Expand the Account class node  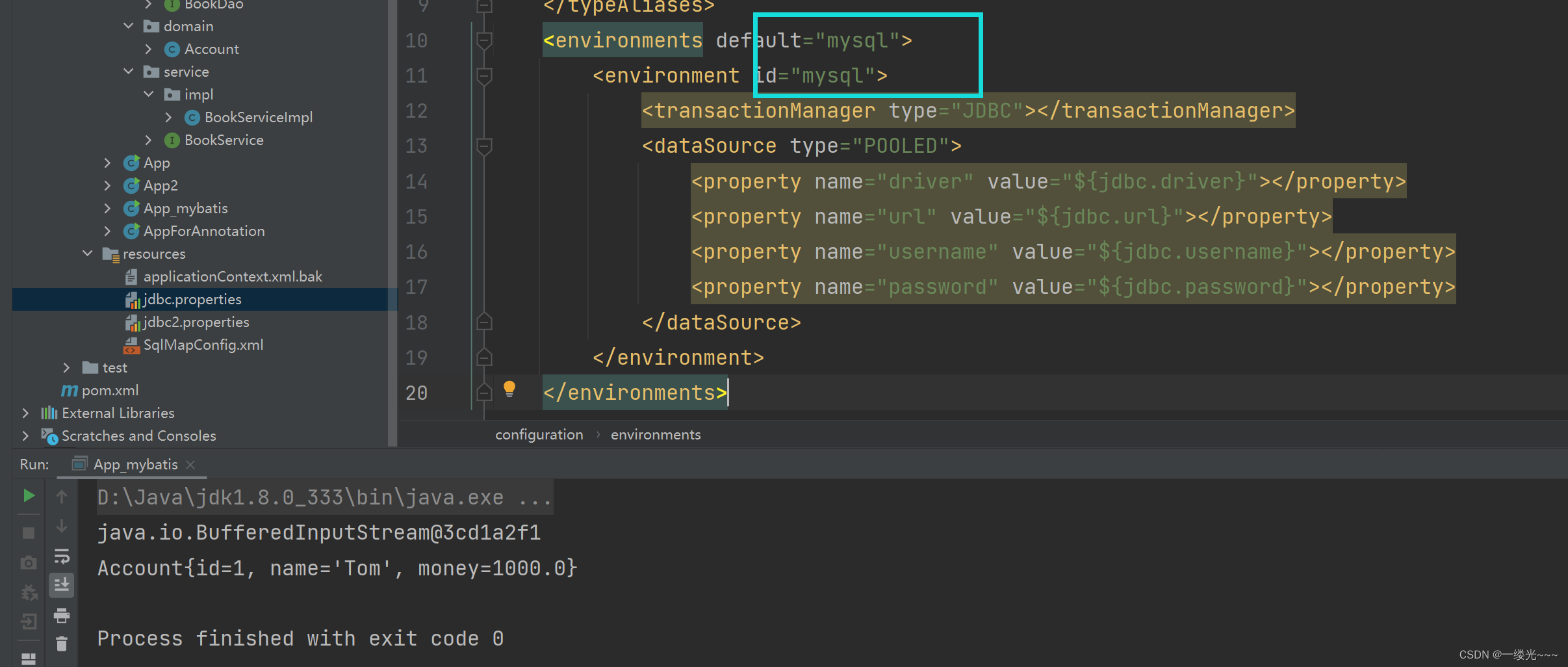(x=149, y=49)
